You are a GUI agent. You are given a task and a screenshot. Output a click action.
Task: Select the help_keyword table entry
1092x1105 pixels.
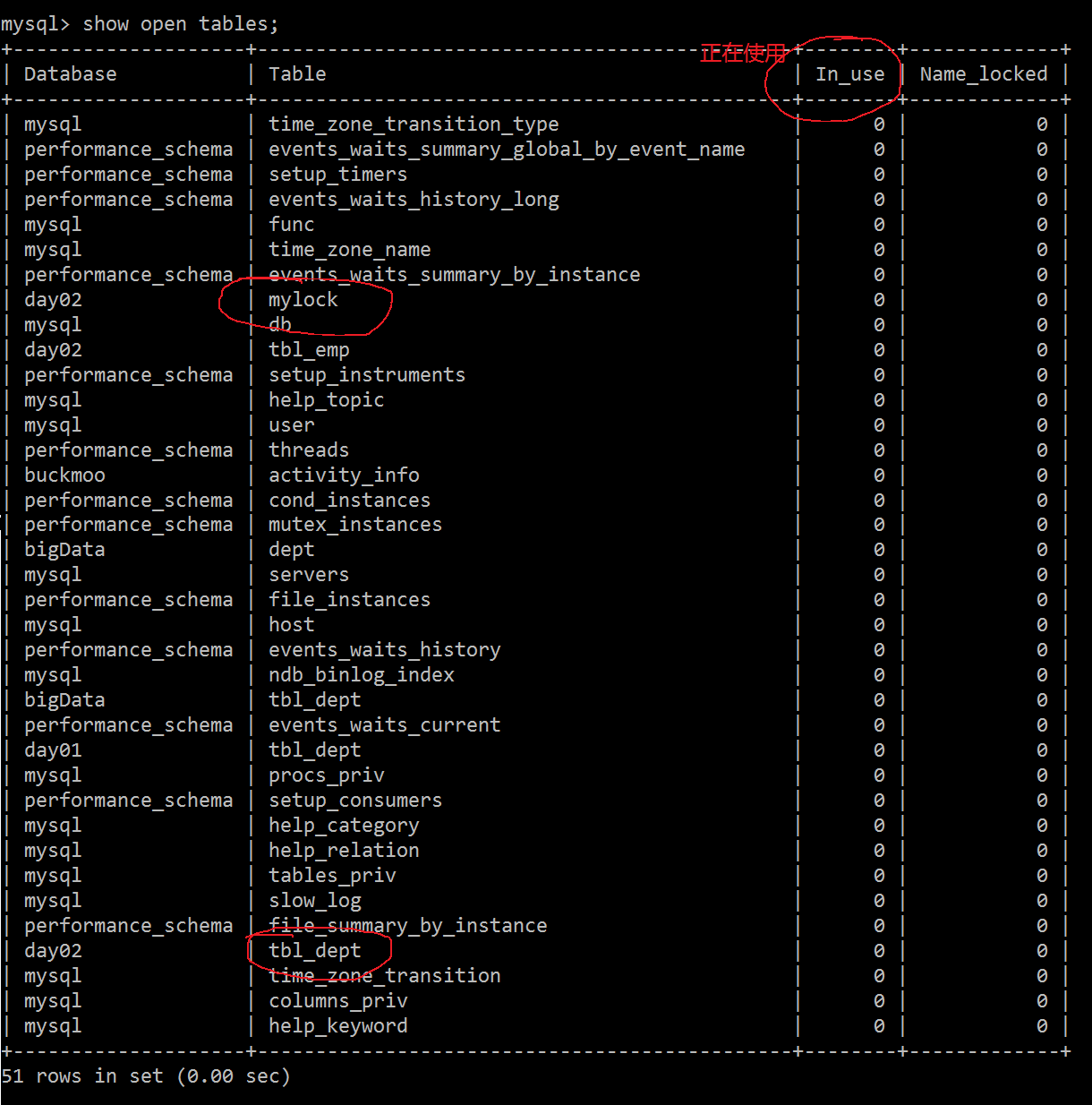[337, 1026]
